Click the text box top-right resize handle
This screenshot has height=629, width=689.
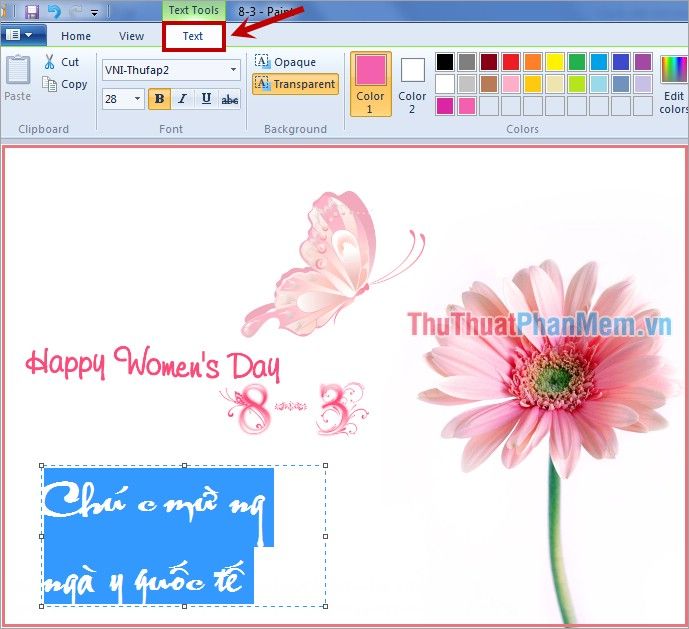tap(326, 465)
